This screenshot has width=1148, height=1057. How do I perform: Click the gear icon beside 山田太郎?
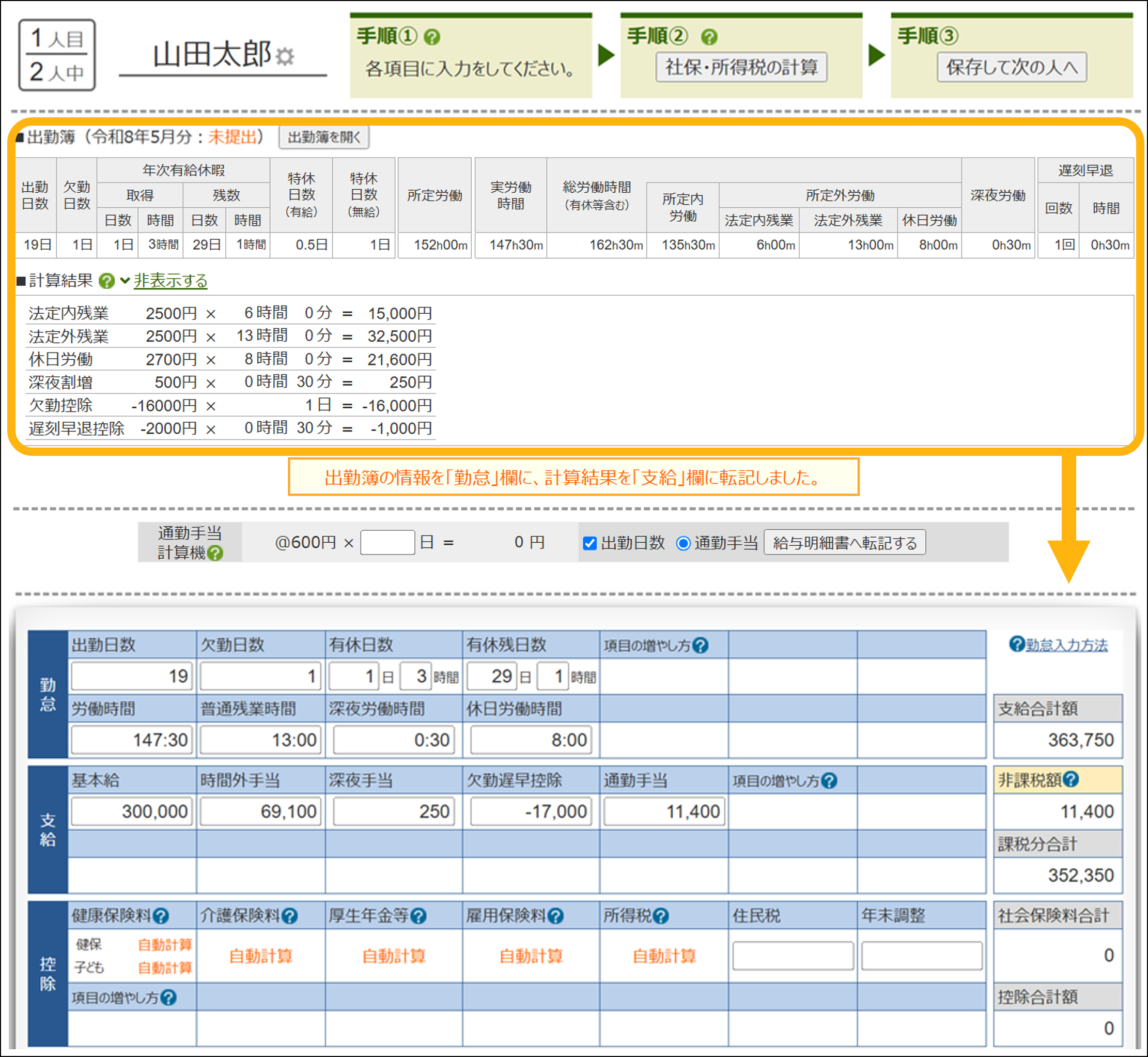[x=285, y=56]
